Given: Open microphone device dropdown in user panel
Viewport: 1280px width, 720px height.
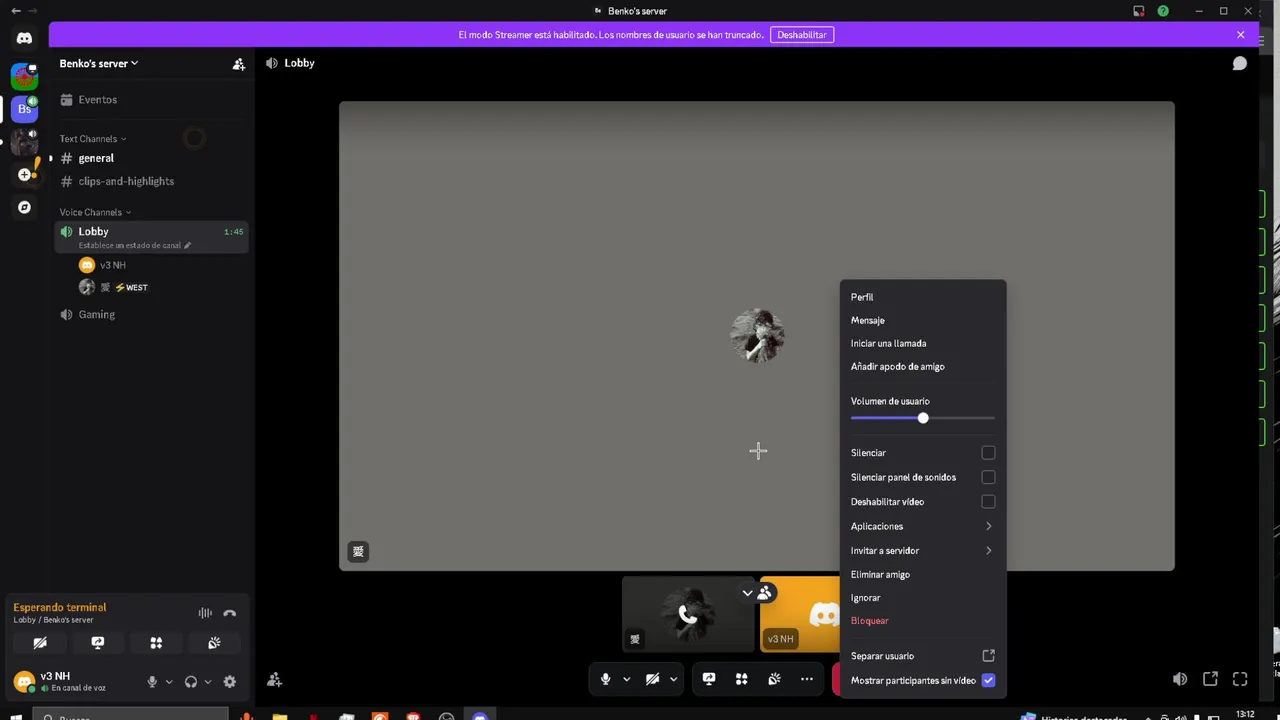Looking at the screenshot, I should click(168, 682).
